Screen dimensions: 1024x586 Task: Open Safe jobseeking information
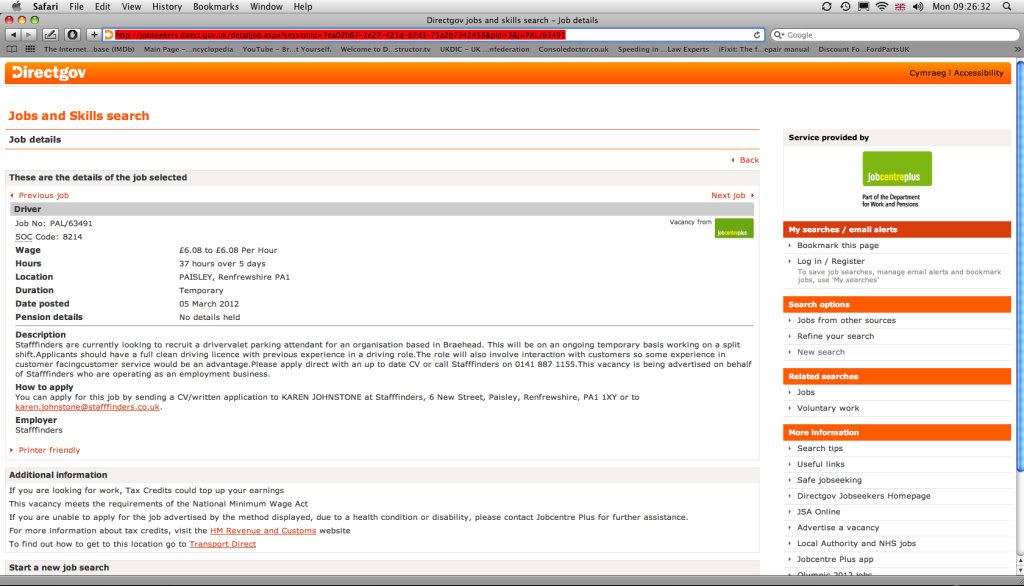pyautogui.click(x=829, y=480)
